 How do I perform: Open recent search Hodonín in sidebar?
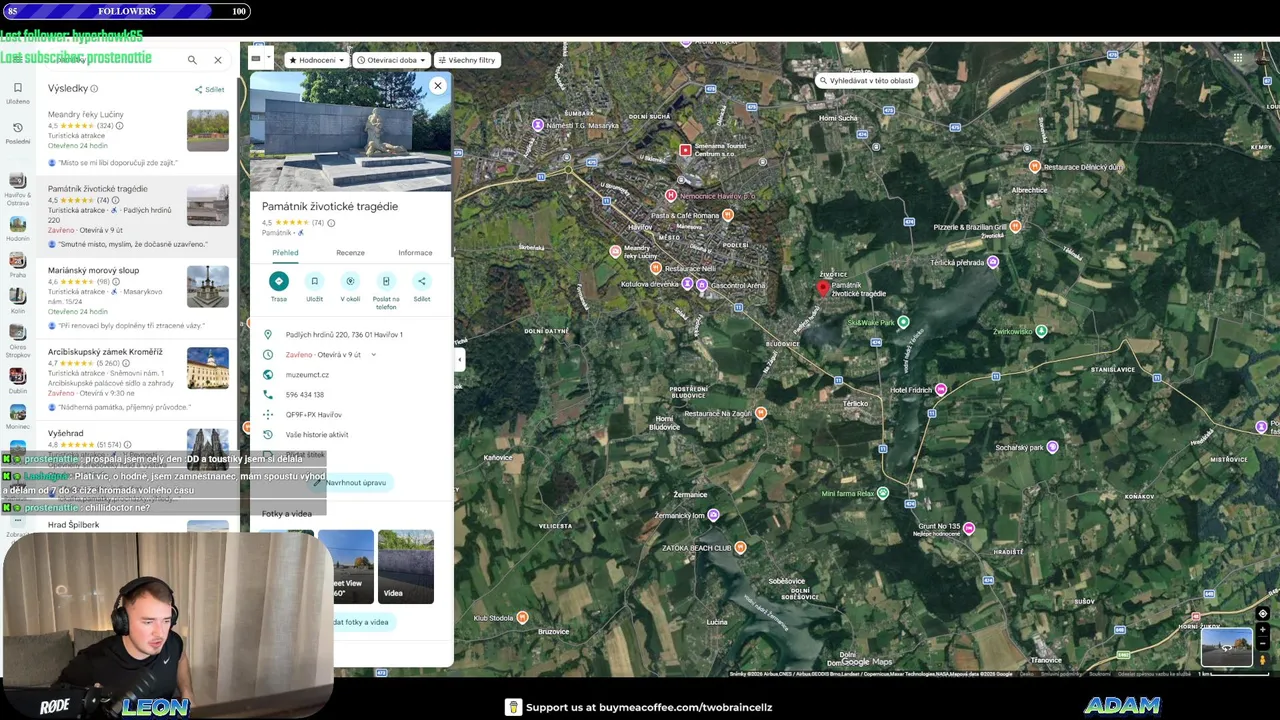(x=17, y=230)
